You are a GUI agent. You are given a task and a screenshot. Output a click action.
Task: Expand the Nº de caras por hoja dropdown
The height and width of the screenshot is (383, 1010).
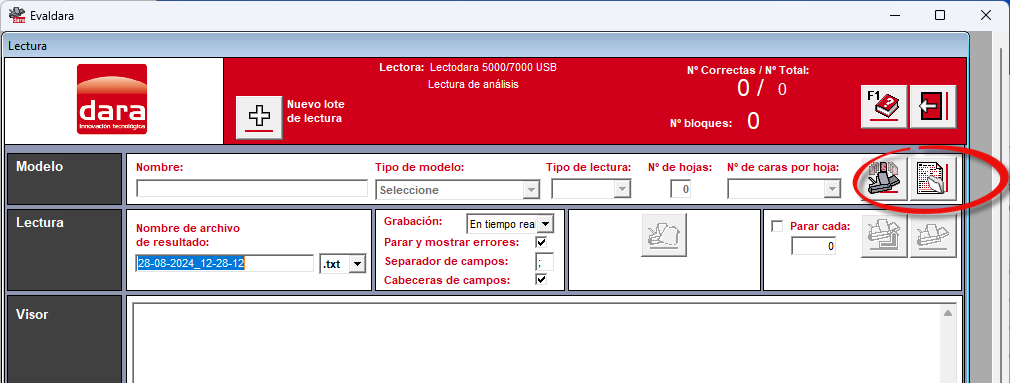pyautogui.click(x=784, y=189)
